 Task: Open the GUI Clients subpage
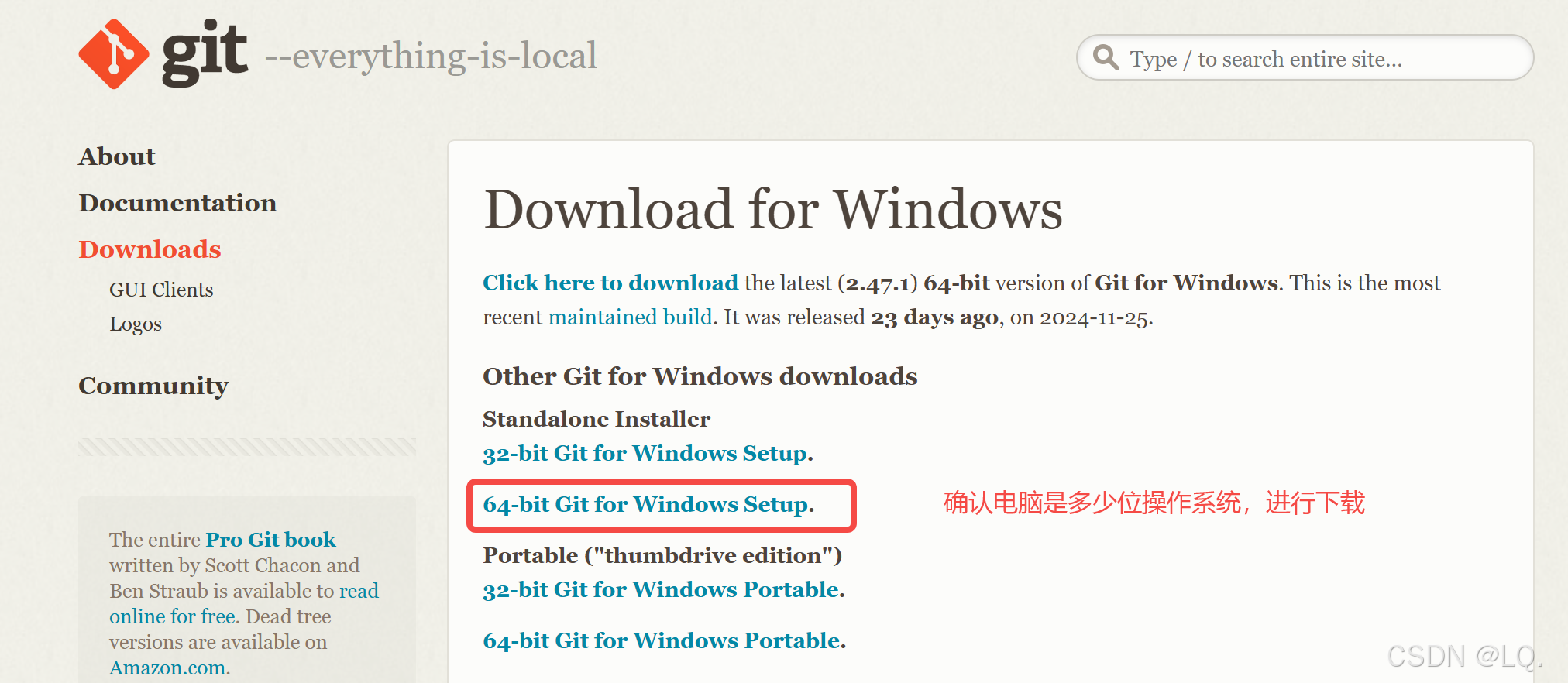tap(161, 290)
